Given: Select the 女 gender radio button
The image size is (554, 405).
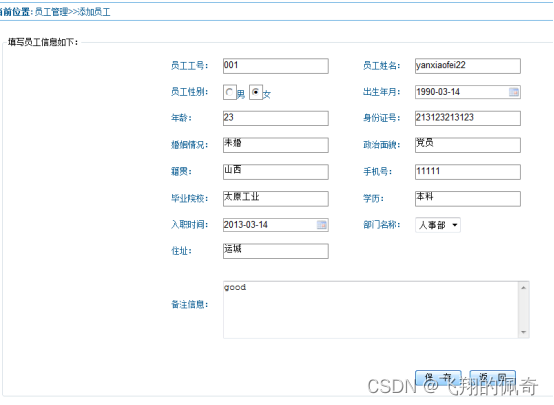Looking at the screenshot, I should coord(256,92).
